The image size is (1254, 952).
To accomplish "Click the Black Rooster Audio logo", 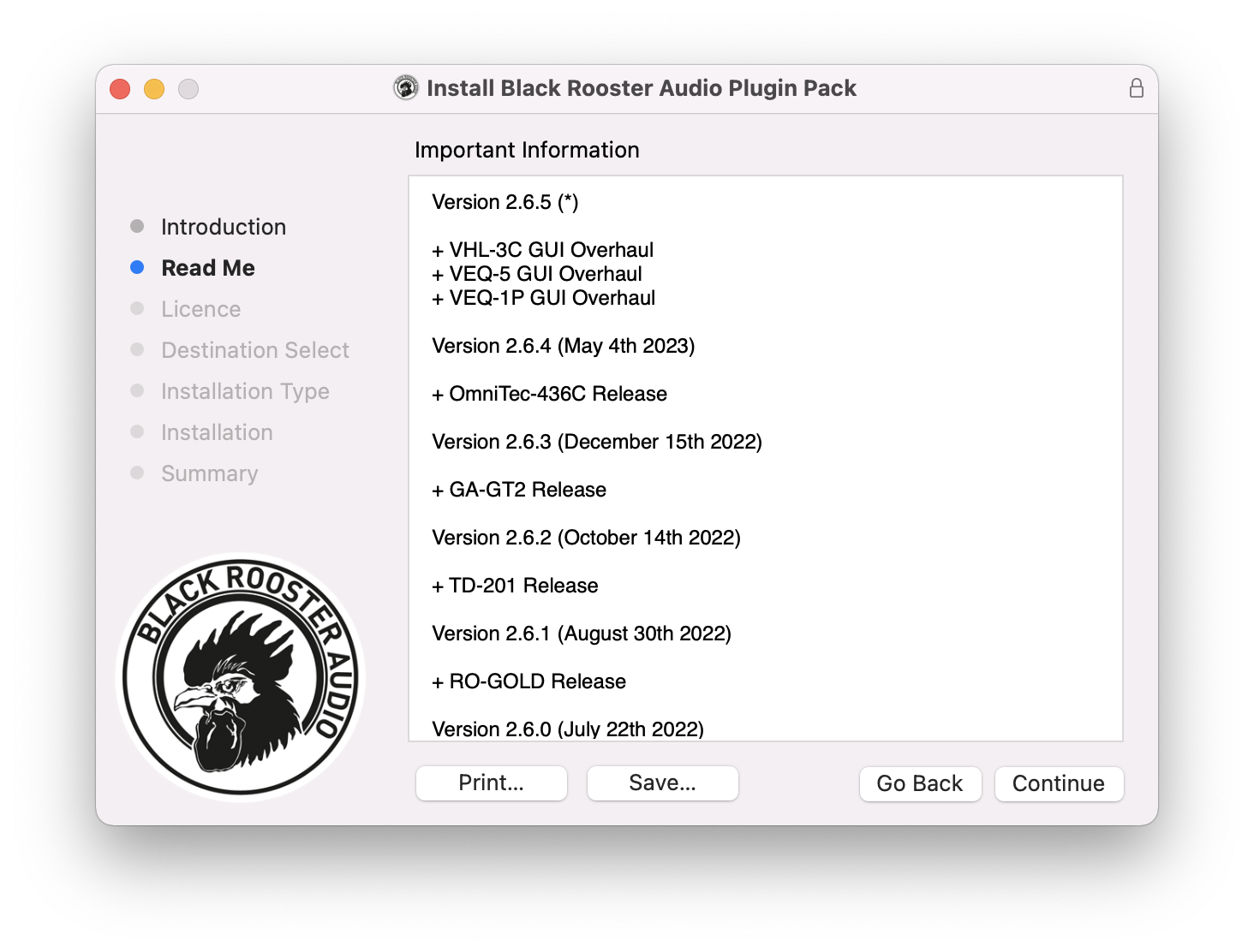I will (x=241, y=677).
